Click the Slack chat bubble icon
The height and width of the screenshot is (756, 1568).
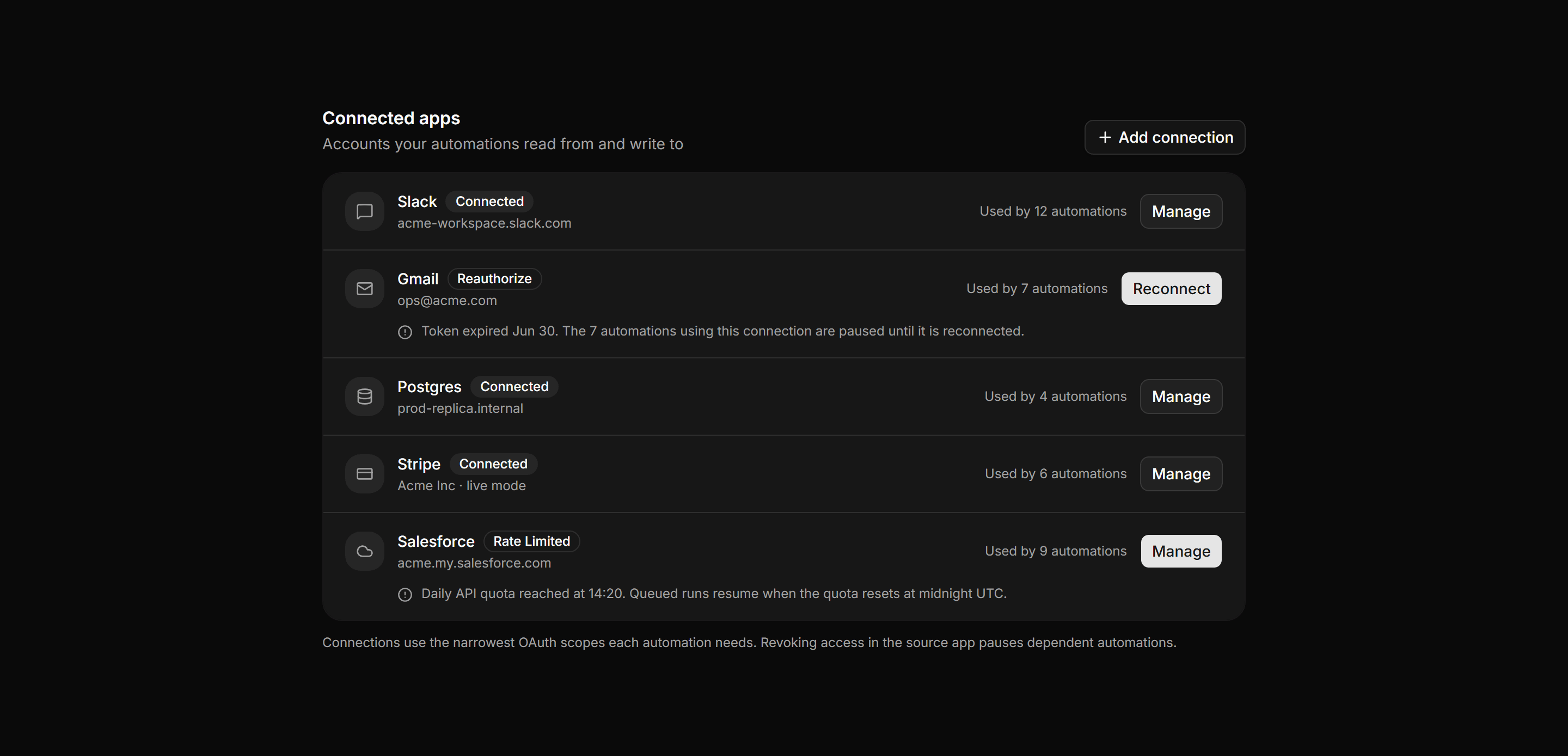tap(365, 211)
